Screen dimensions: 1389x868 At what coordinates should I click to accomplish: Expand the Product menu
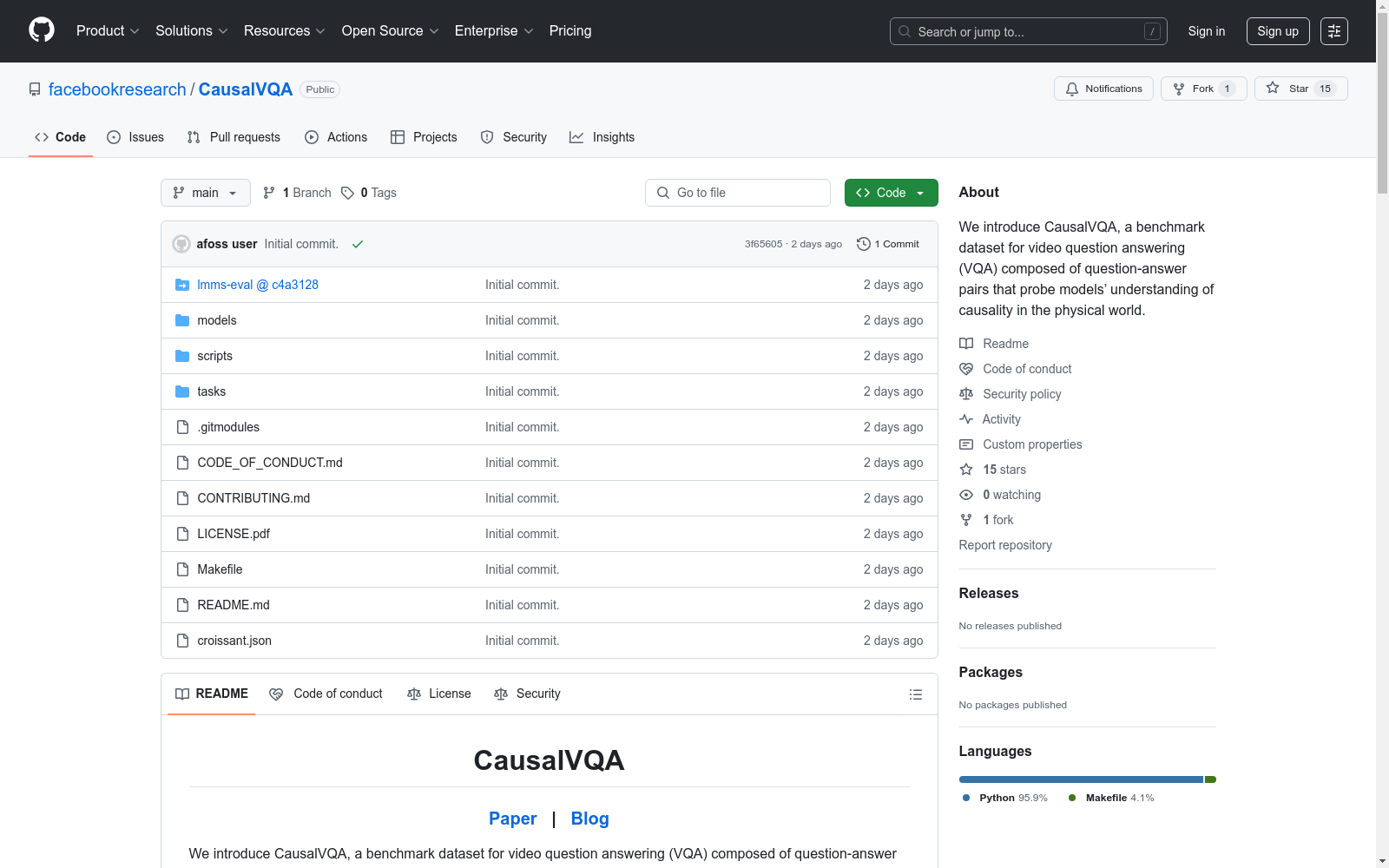click(x=108, y=31)
